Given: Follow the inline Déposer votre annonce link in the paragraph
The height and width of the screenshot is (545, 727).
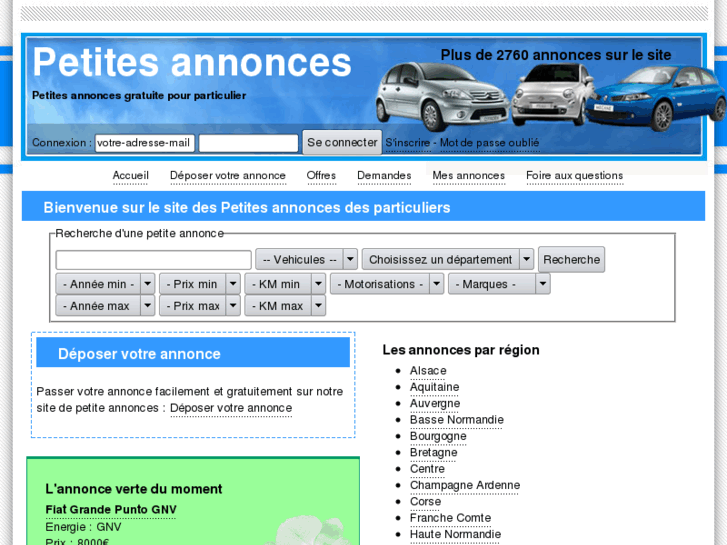Looking at the screenshot, I should point(231,408).
